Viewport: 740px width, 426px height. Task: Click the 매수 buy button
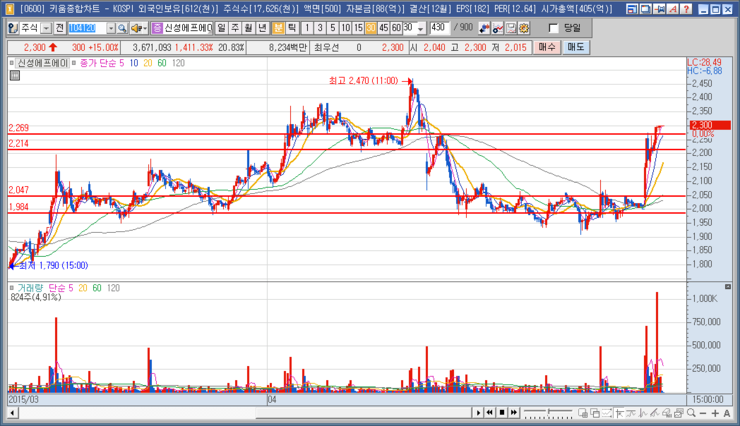coord(547,47)
